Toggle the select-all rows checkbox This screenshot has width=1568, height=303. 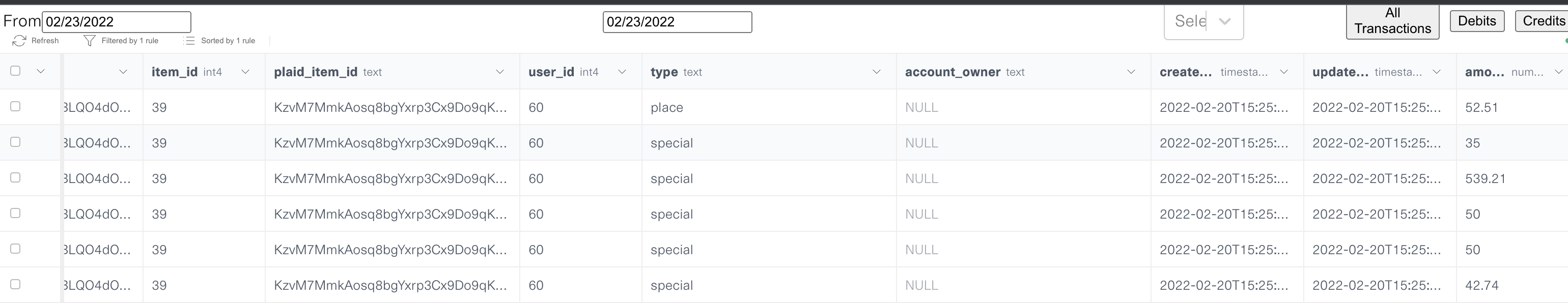(x=15, y=71)
